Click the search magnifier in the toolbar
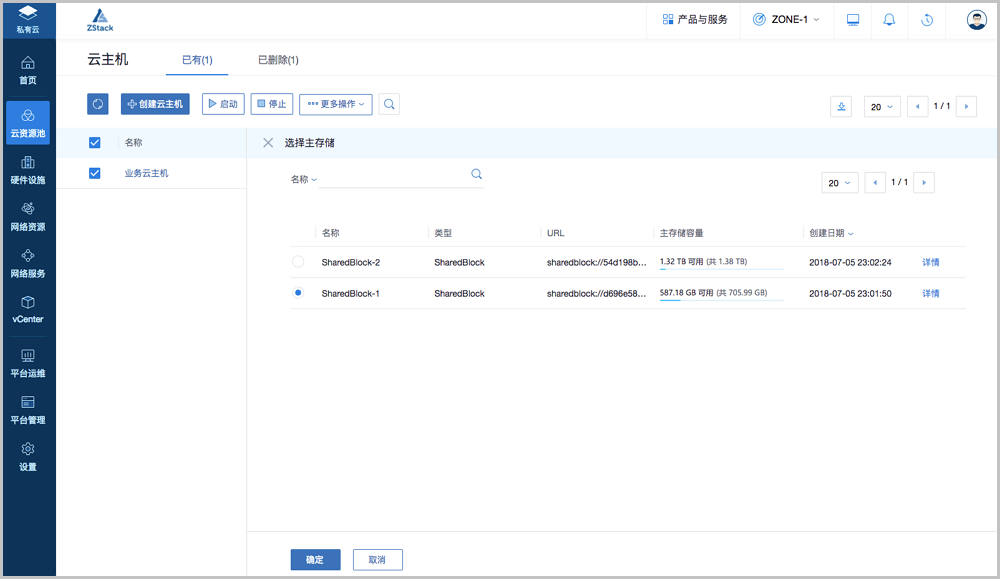 (x=389, y=104)
